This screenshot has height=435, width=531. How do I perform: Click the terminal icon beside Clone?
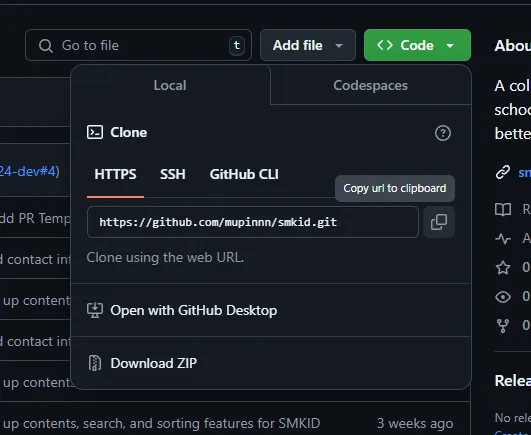pos(95,132)
